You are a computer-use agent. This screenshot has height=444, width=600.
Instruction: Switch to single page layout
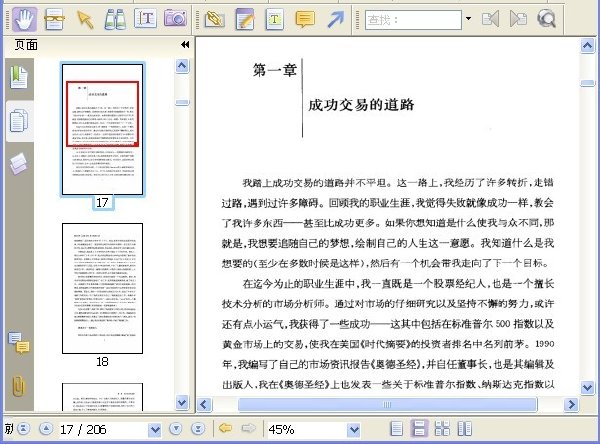pos(396,429)
